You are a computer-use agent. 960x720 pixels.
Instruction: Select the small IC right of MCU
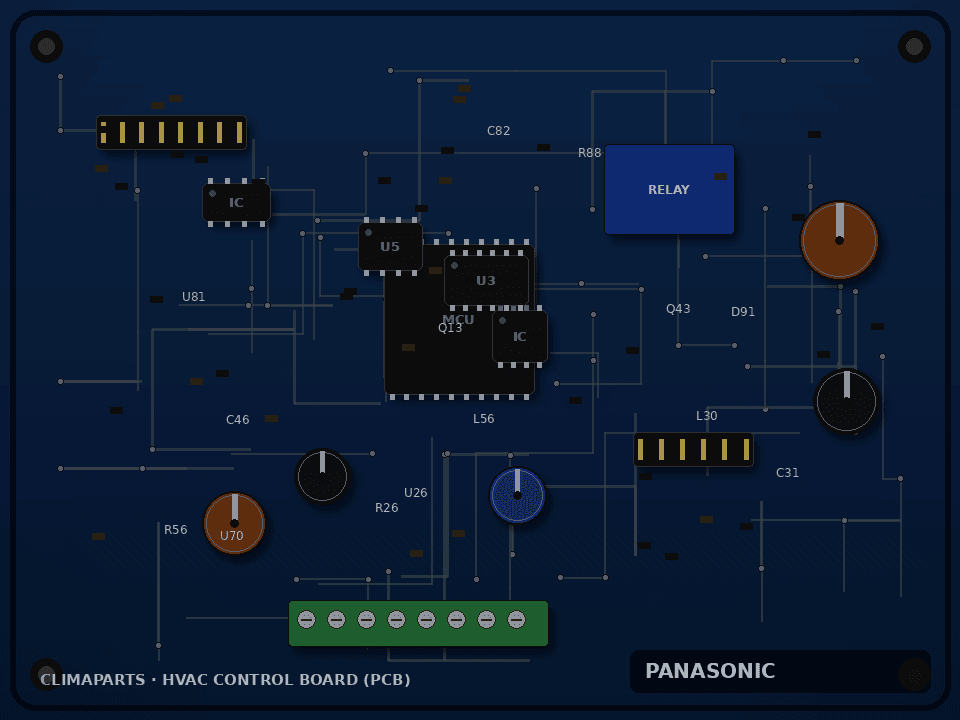coord(520,336)
